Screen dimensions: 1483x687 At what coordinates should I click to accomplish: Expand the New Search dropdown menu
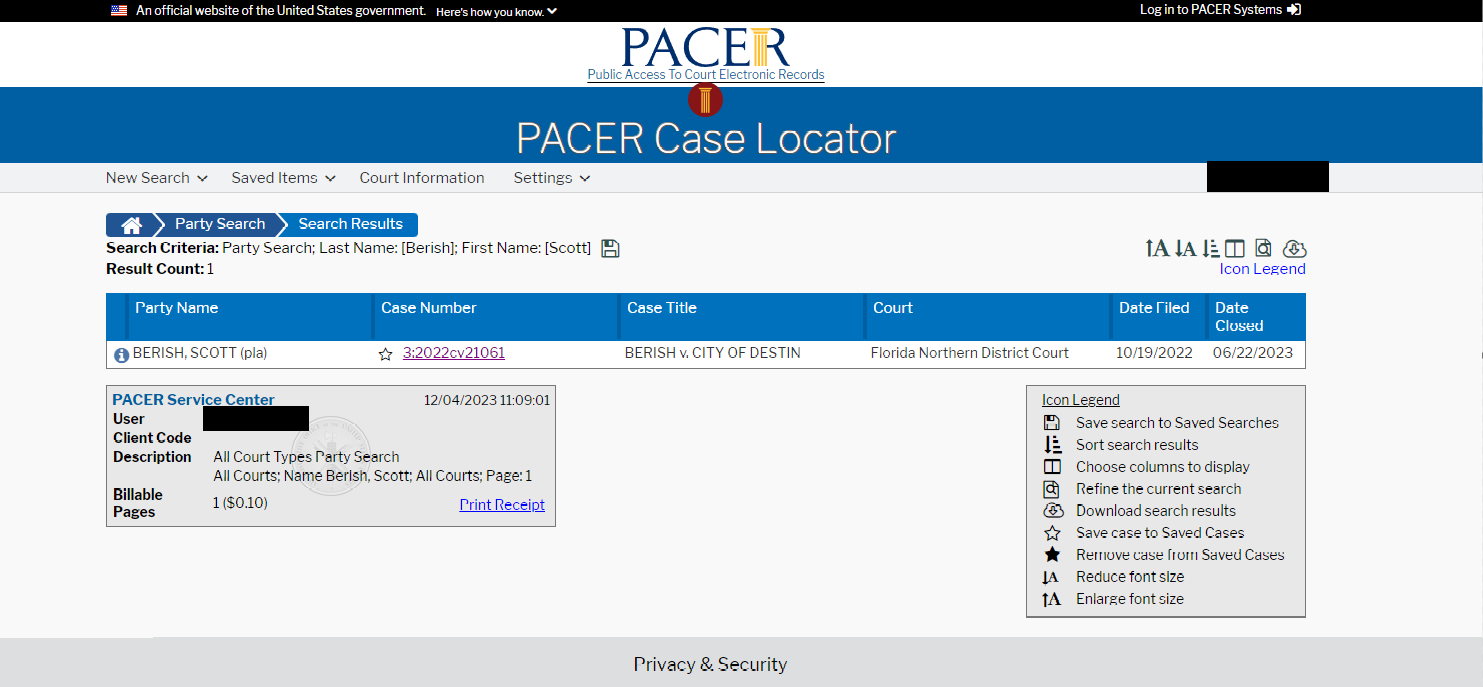[156, 178]
